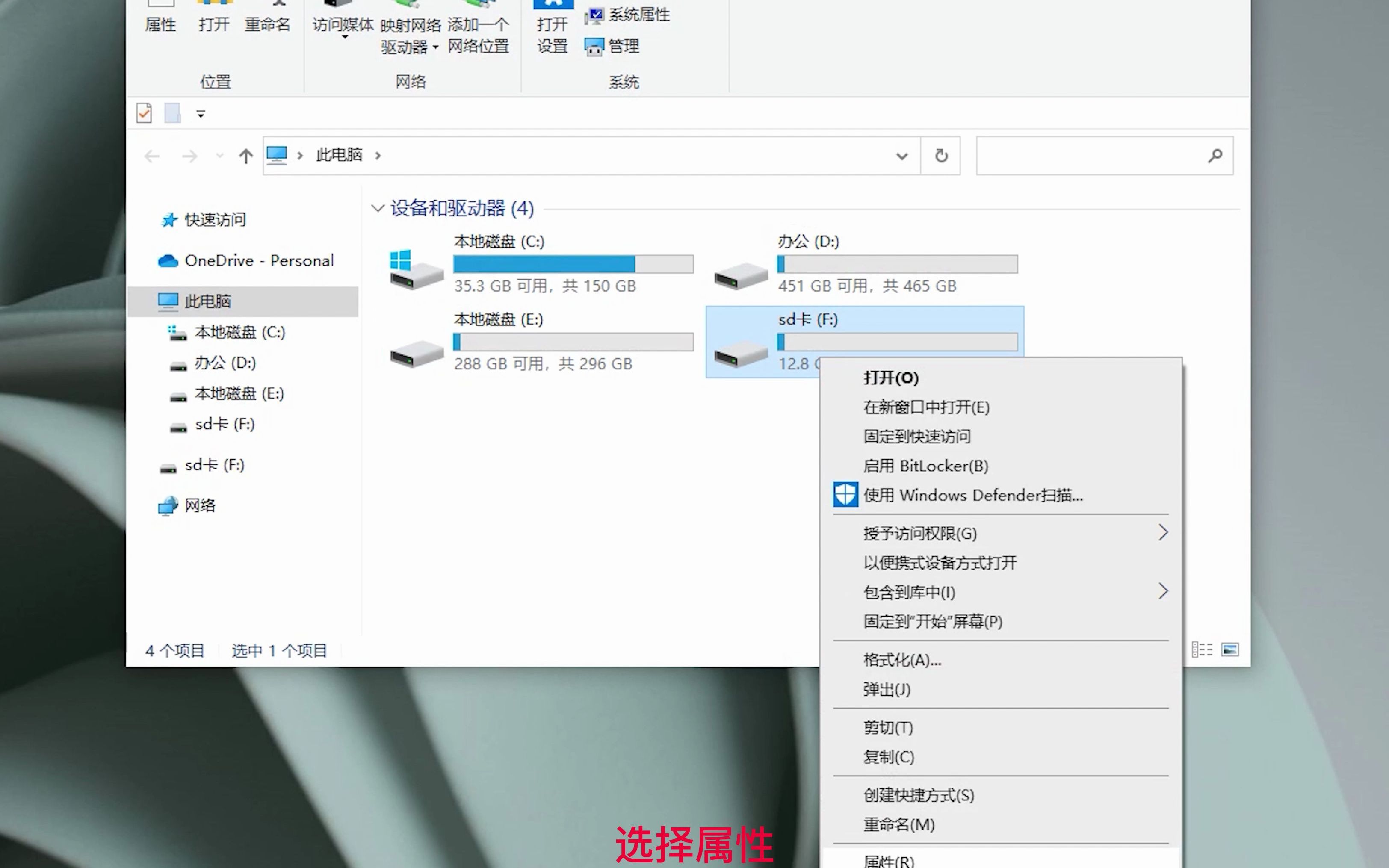The image size is (1389, 868).
Task: Open System Properties in the ribbon
Action: point(627,15)
